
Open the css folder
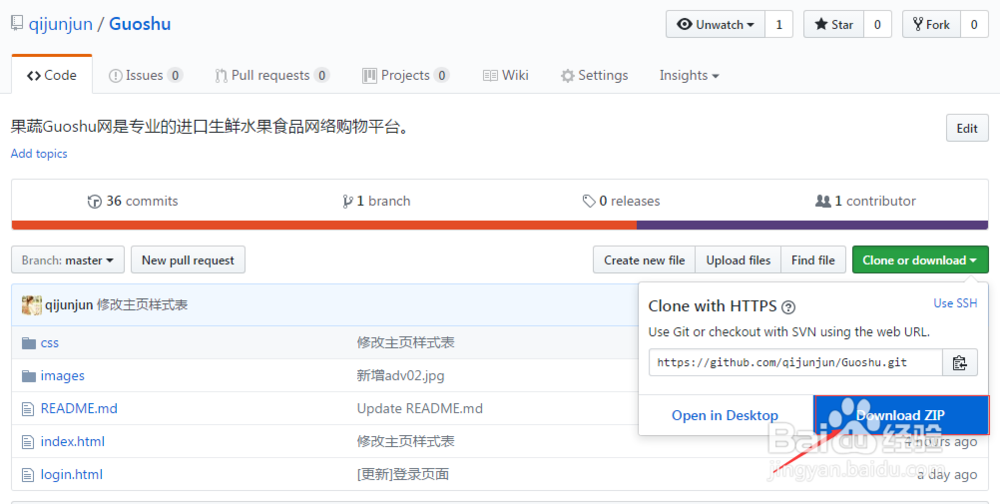click(50, 343)
